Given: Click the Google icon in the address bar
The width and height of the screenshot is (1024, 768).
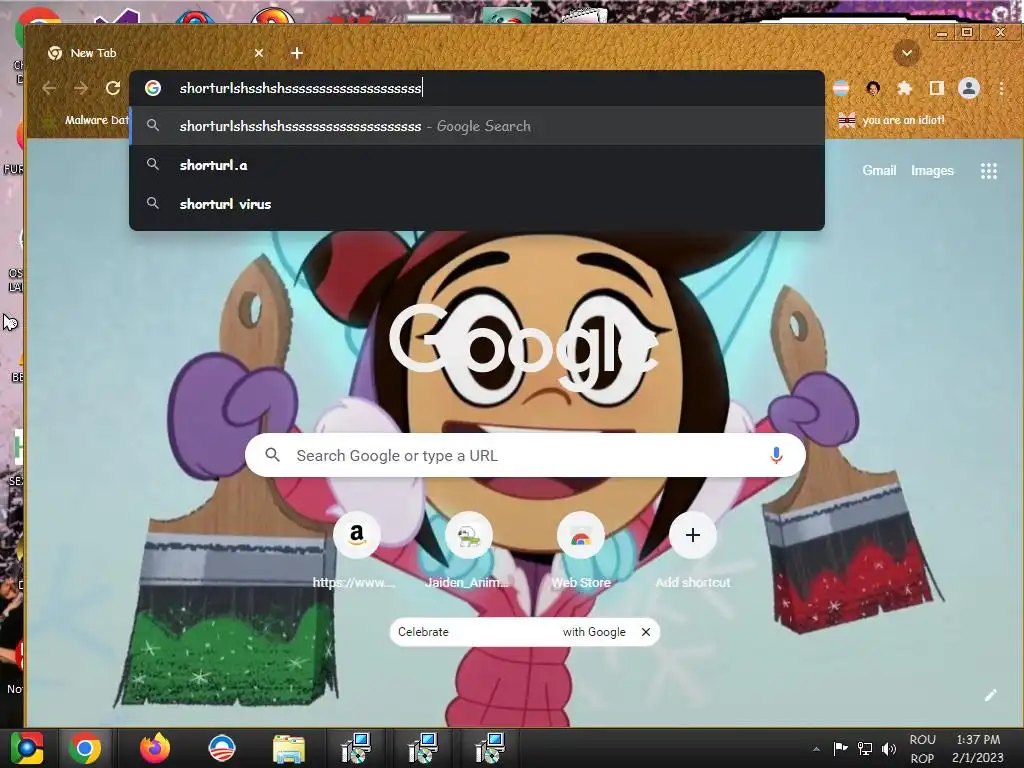Looking at the screenshot, I should point(153,88).
